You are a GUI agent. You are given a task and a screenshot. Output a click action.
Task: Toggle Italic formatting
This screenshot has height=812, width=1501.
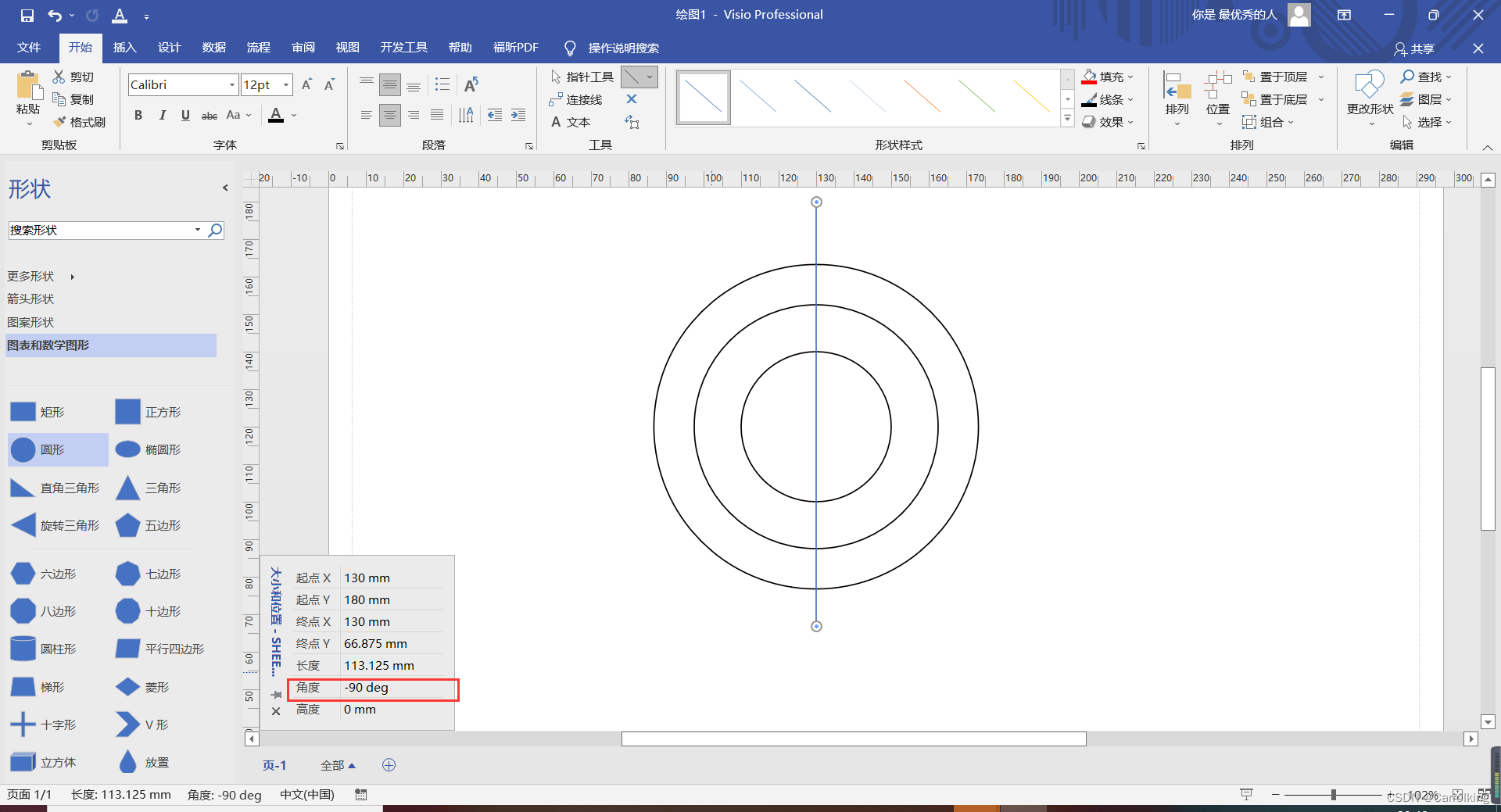(x=162, y=116)
